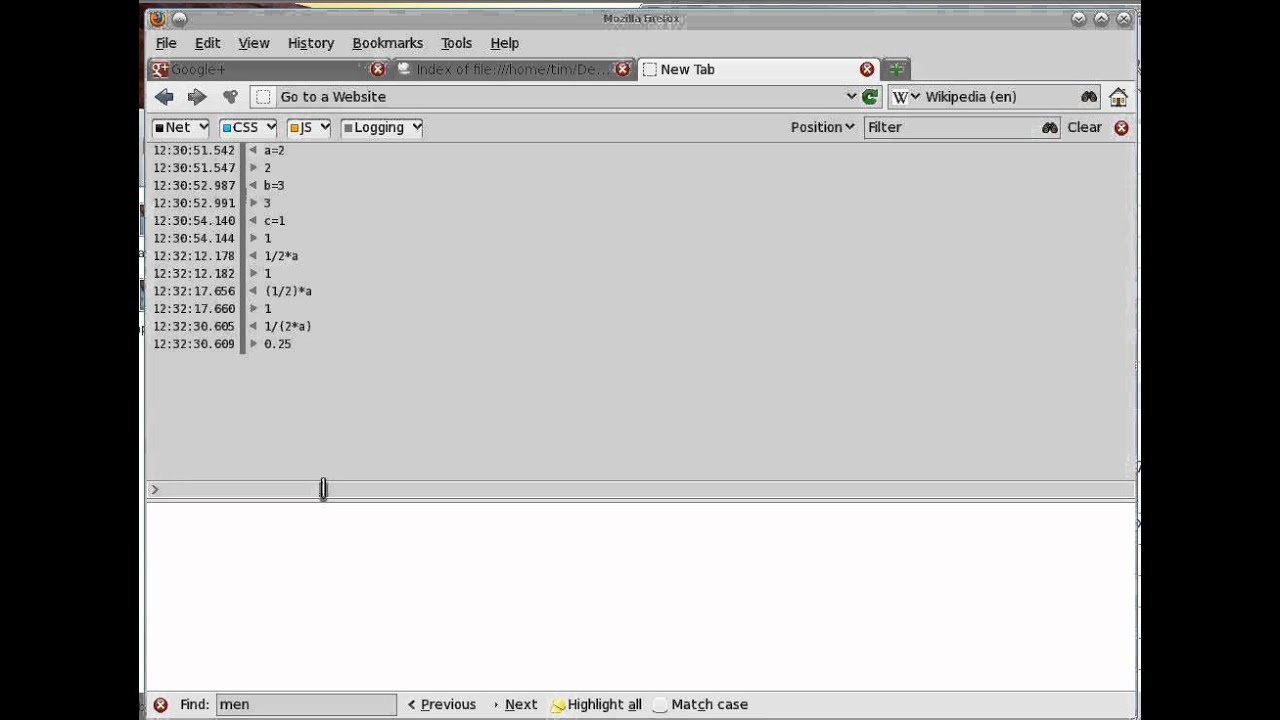Click timestamp 12:30:51.542
This screenshot has height=720, width=1280.
tap(194, 150)
